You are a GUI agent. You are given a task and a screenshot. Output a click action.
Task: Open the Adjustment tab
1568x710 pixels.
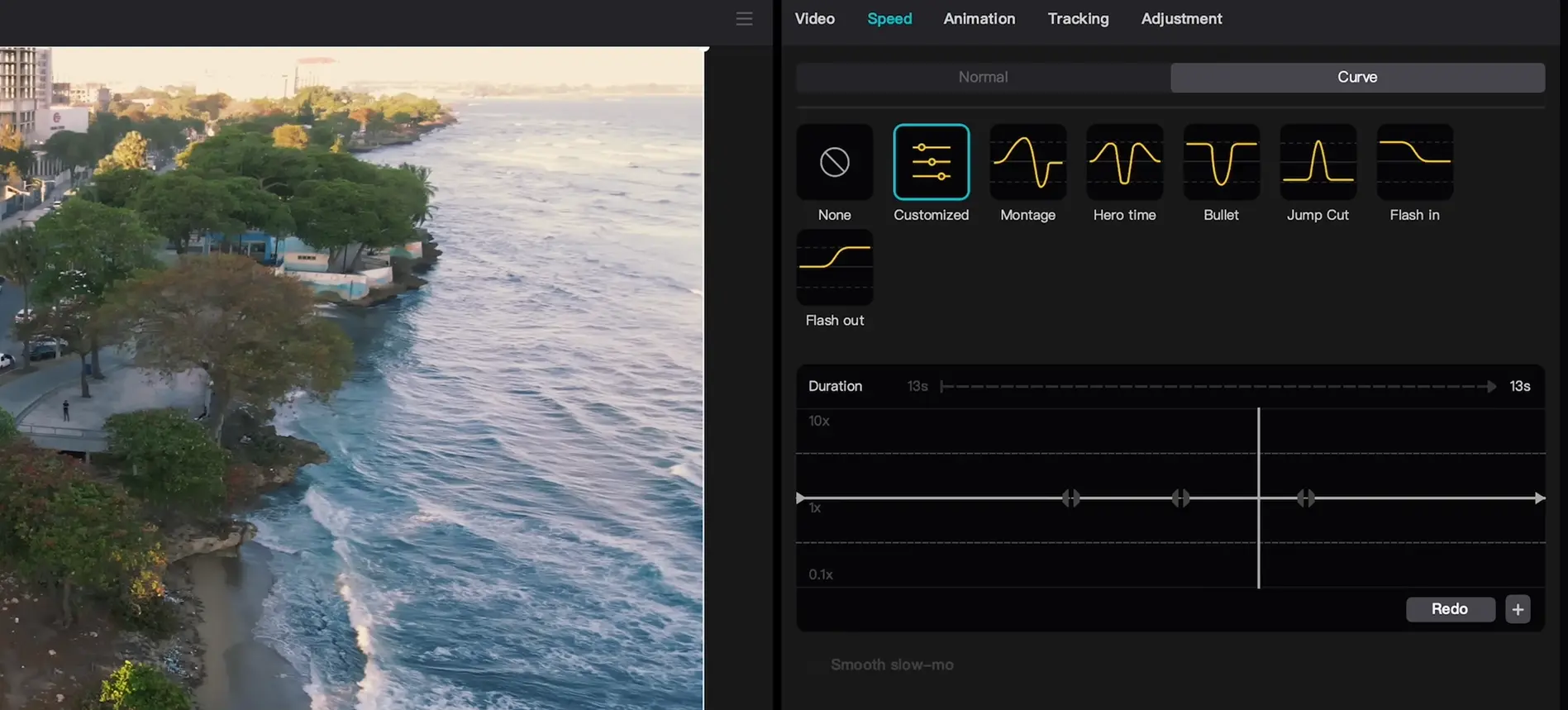pos(1181,19)
